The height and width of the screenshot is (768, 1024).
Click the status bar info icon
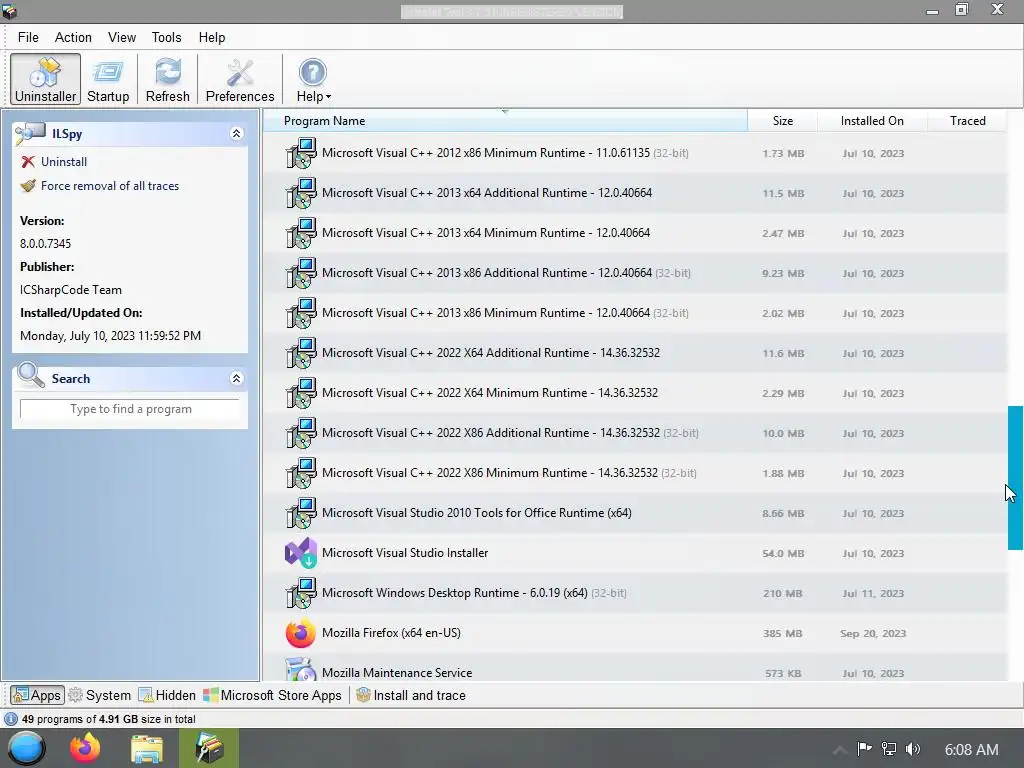point(11,719)
